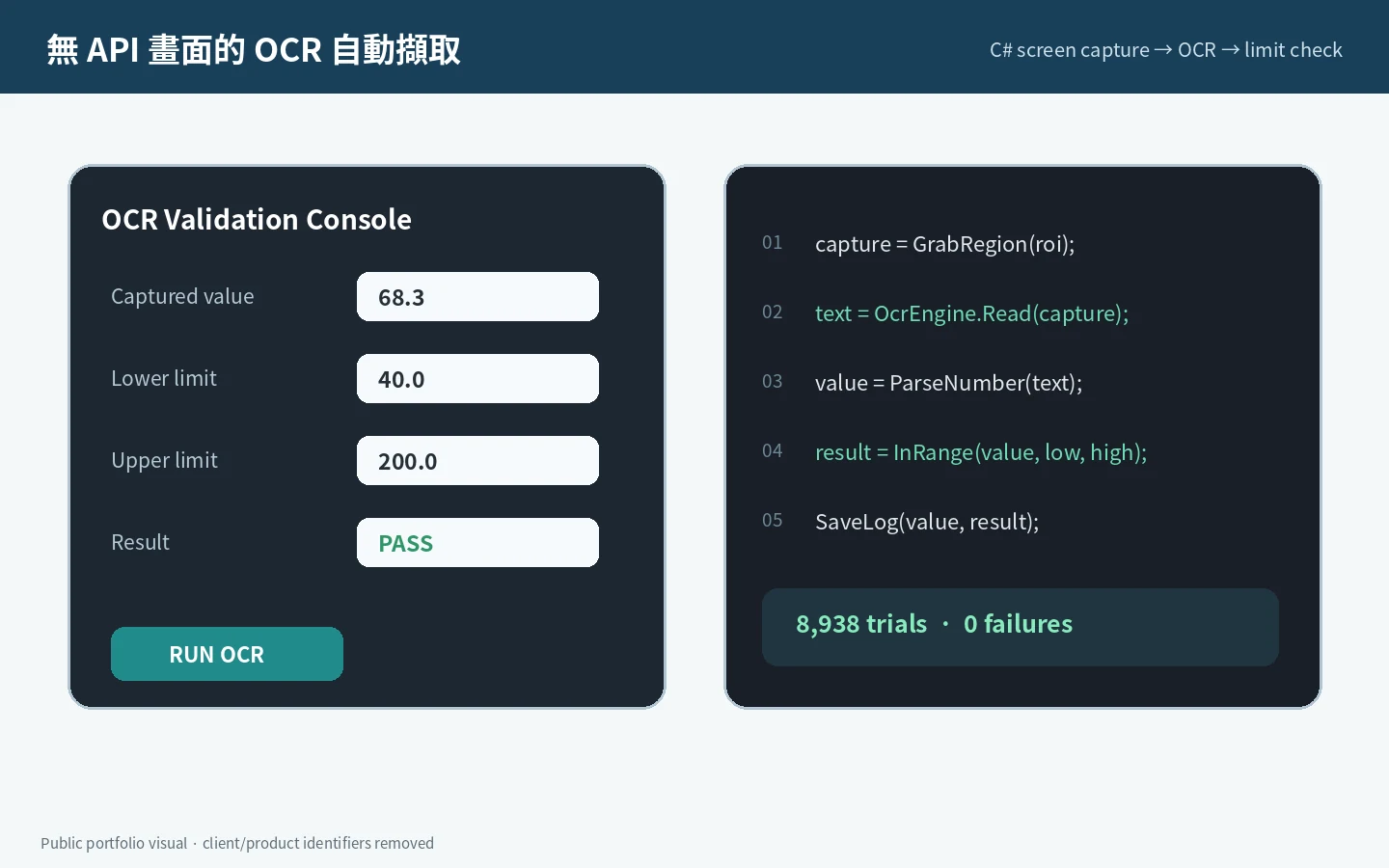The image size is (1389, 868).
Task: Select code line capture = GrabRegion(roi);
Action: pyautogui.click(x=944, y=244)
